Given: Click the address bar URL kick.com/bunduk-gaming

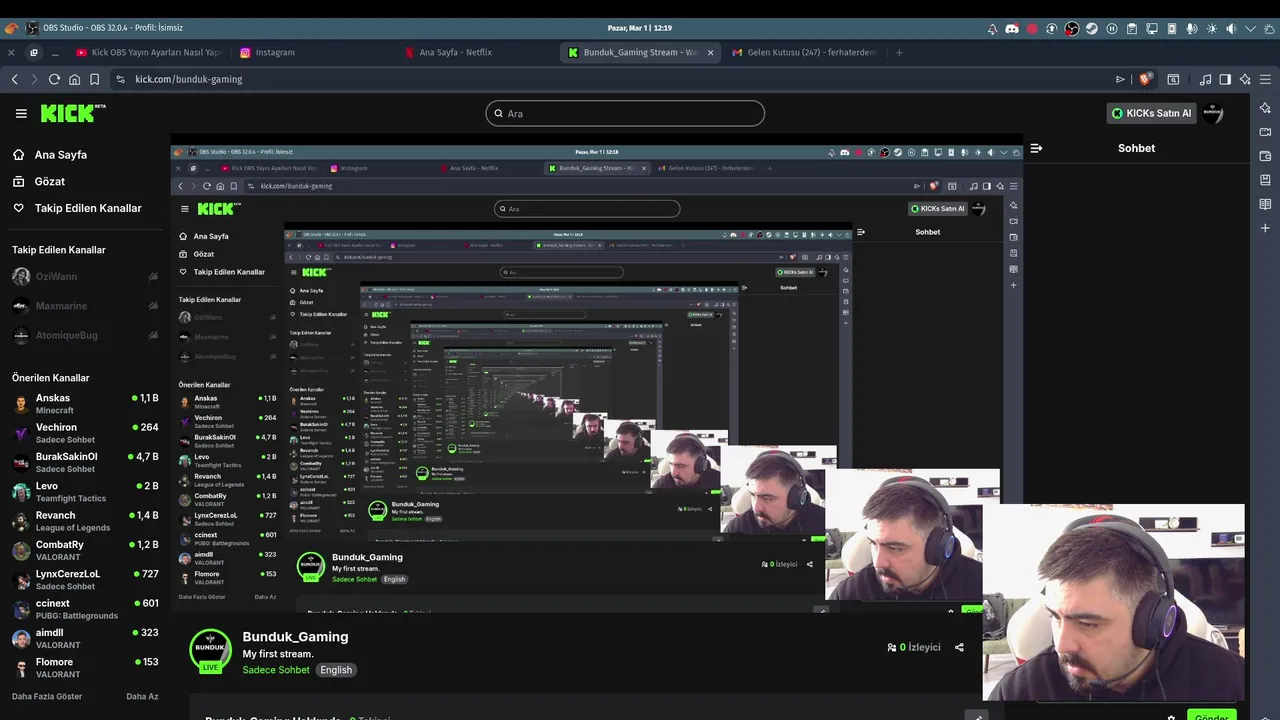Looking at the screenshot, I should tap(189, 79).
